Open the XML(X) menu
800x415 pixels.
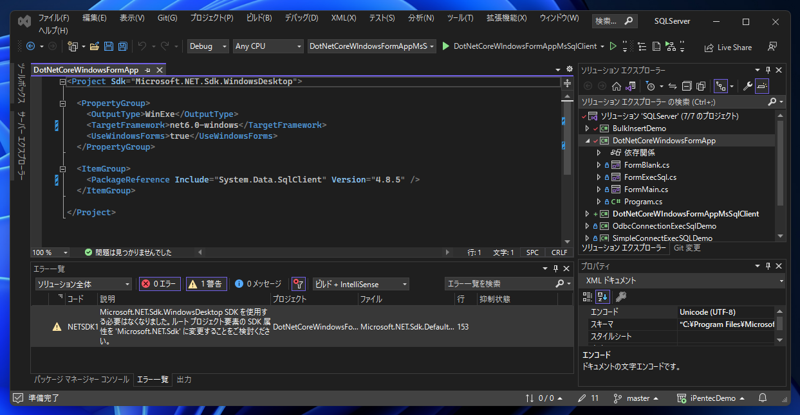click(343, 18)
